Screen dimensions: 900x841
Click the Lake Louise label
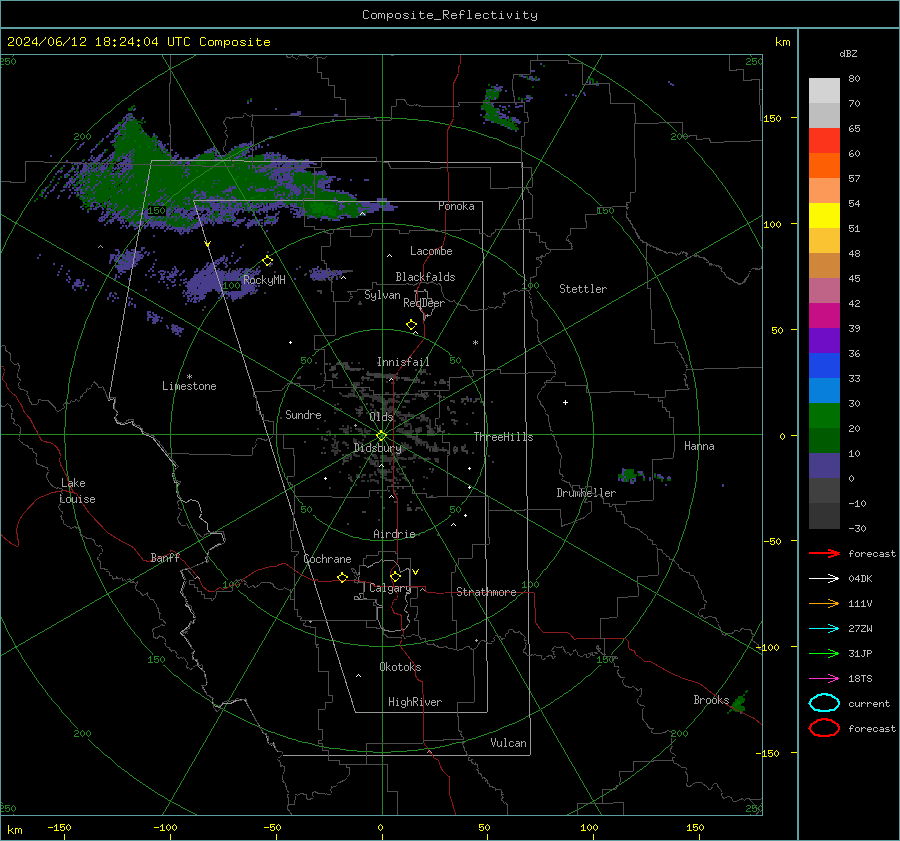click(x=77, y=491)
